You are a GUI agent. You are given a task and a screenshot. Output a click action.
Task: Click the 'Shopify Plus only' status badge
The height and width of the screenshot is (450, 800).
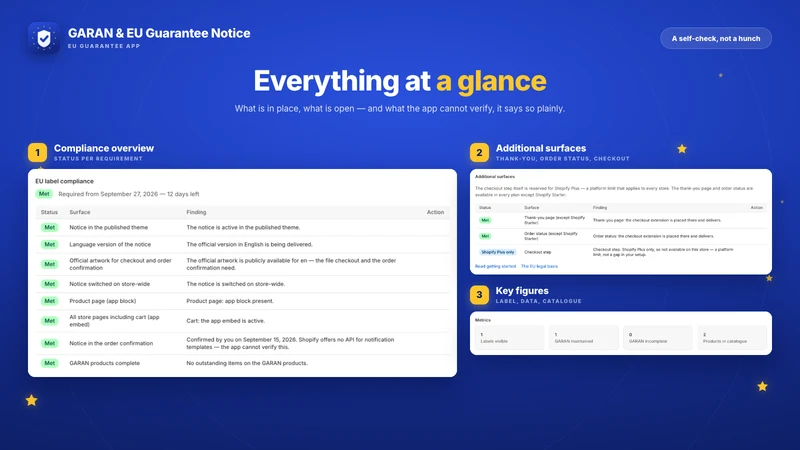(497, 252)
